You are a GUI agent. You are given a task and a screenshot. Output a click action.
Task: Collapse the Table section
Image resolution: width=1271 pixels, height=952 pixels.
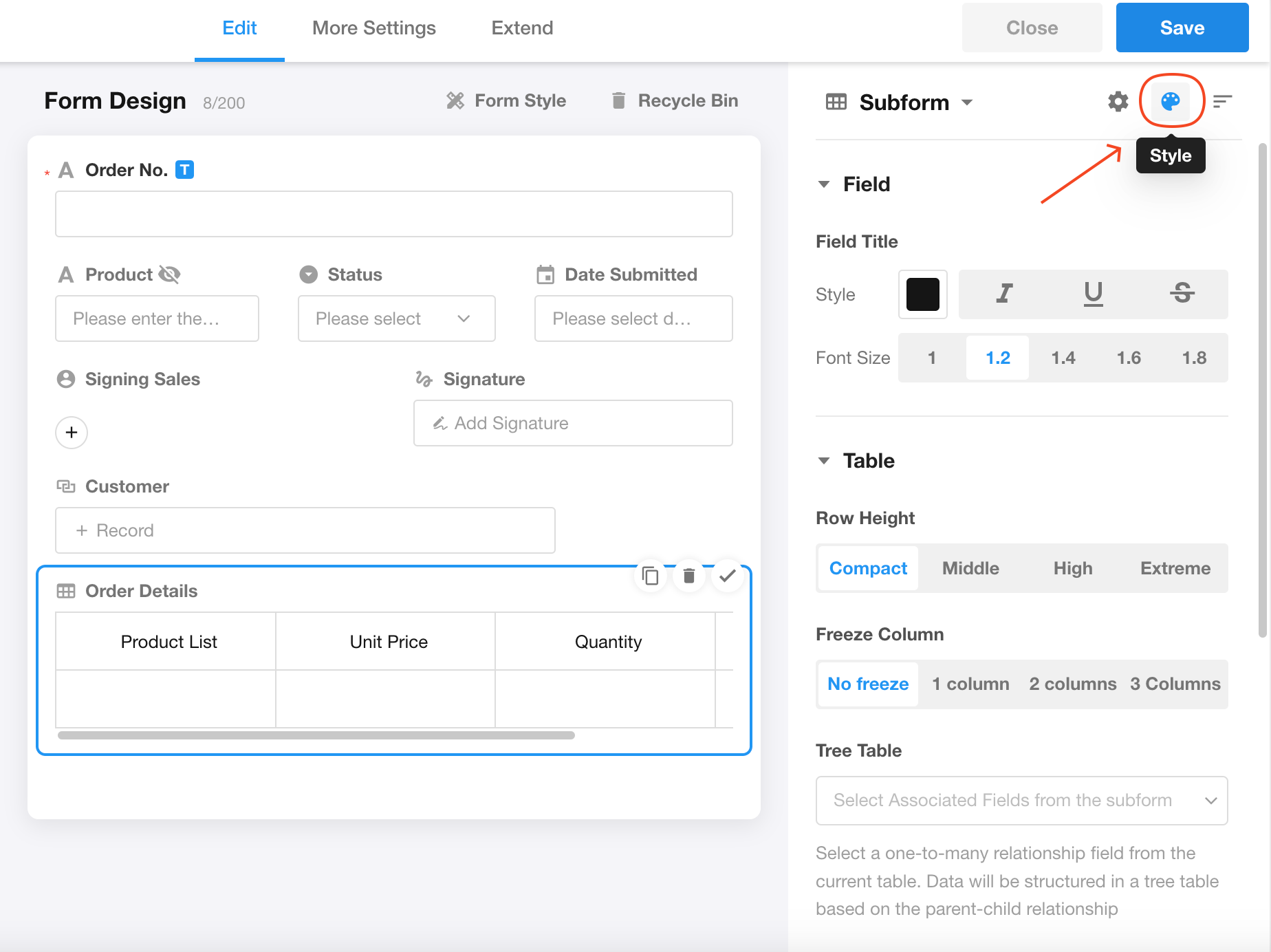click(824, 461)
